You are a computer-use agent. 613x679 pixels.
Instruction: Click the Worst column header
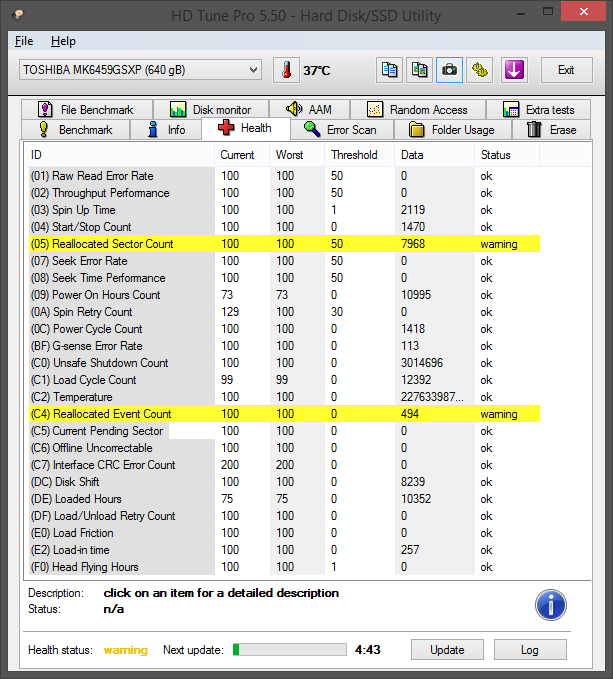297,155
